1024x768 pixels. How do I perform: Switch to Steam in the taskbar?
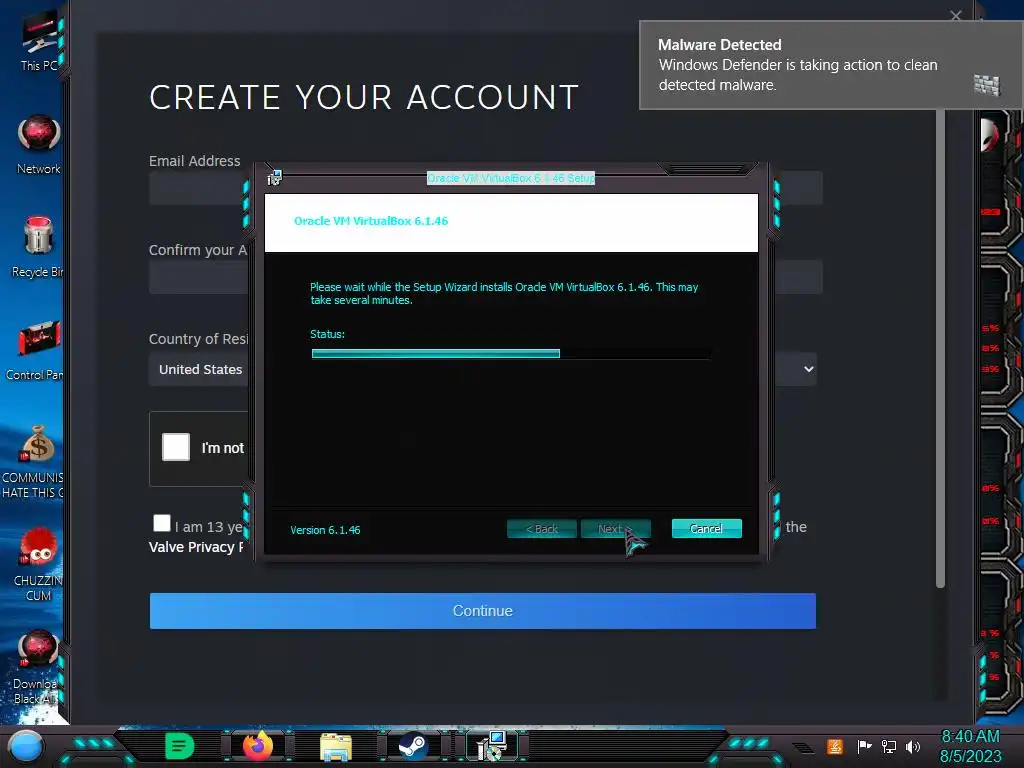pyautogui.click(x=413, y=746)
